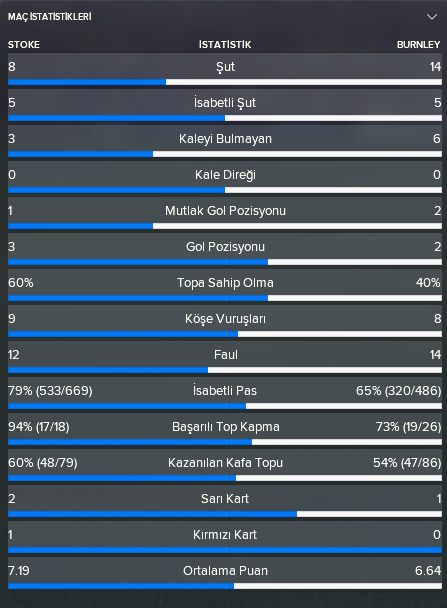This screenshot has height=608, width=447.
Task: Click the Şut statistic row
Action: pyautogui.click(x=225, y=69)
